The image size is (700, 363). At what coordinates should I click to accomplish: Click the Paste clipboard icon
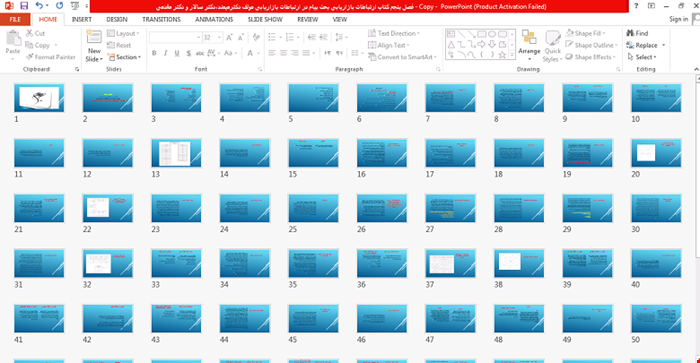tap(13, 39)
